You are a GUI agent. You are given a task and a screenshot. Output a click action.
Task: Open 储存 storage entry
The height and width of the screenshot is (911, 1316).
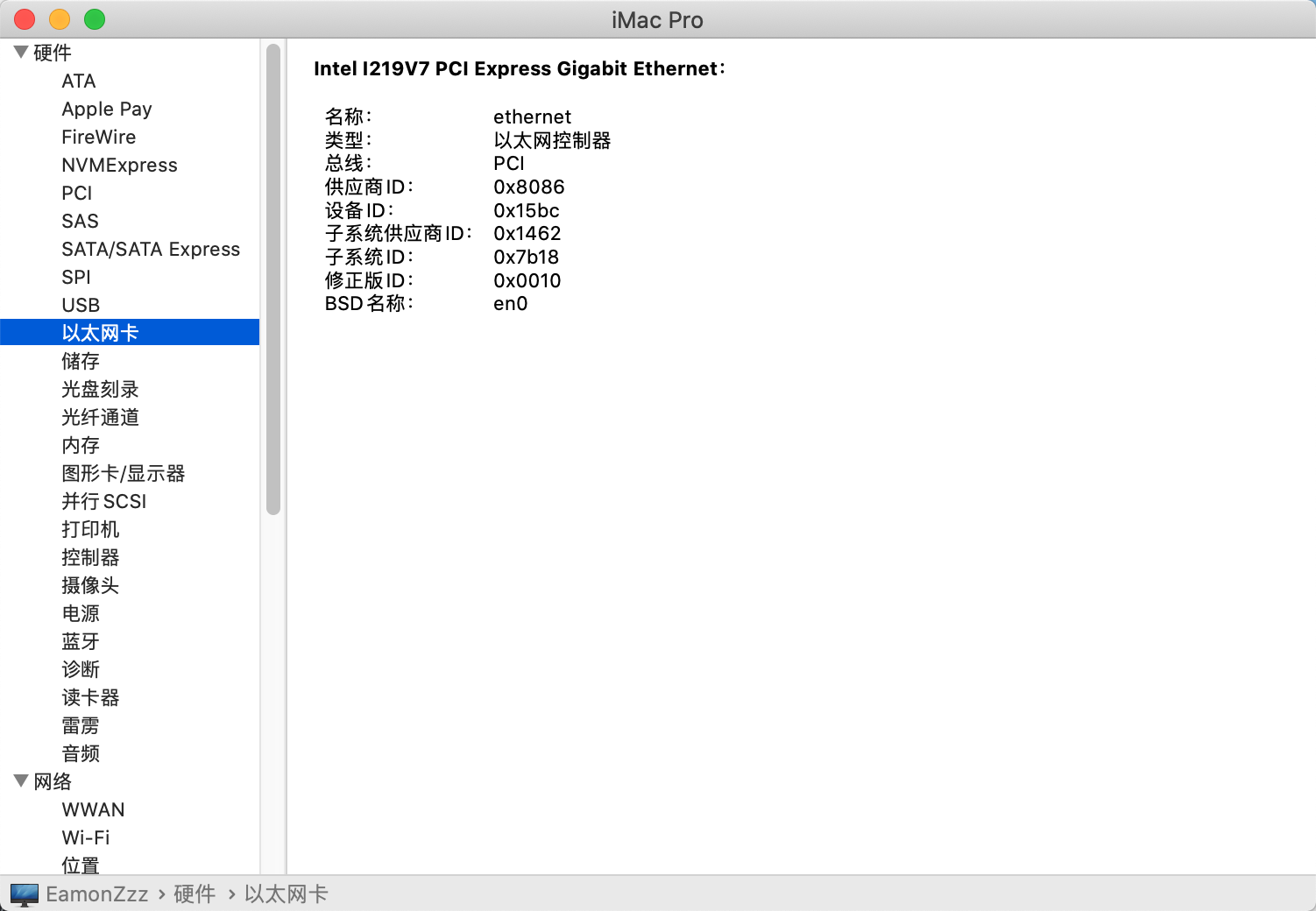[x=81, y=361]
